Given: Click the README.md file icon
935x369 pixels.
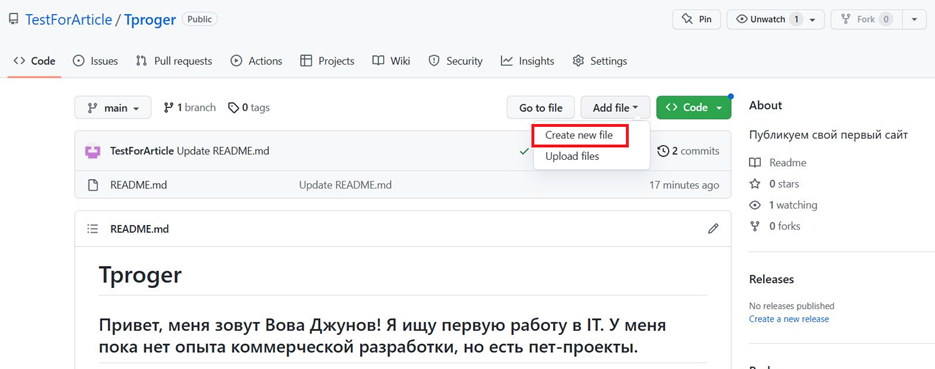Looking at the screenshot, I should [92, 185].
